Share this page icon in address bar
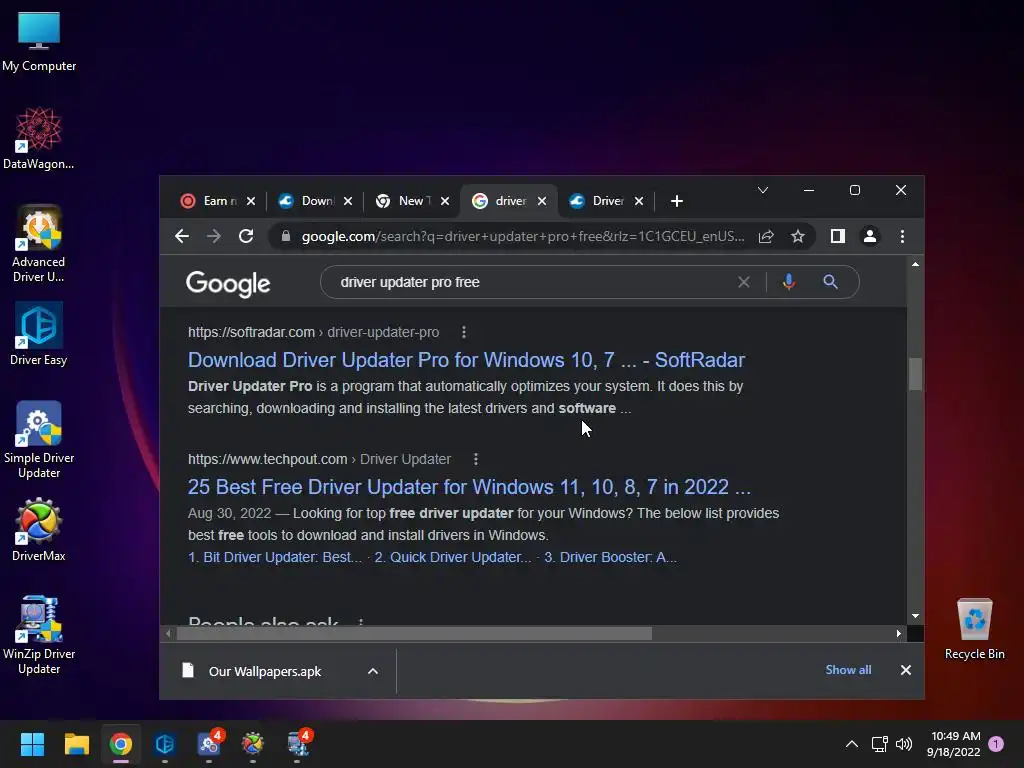Image resolution: width=1024 pixels, height=768 pixels. point(766,236)
